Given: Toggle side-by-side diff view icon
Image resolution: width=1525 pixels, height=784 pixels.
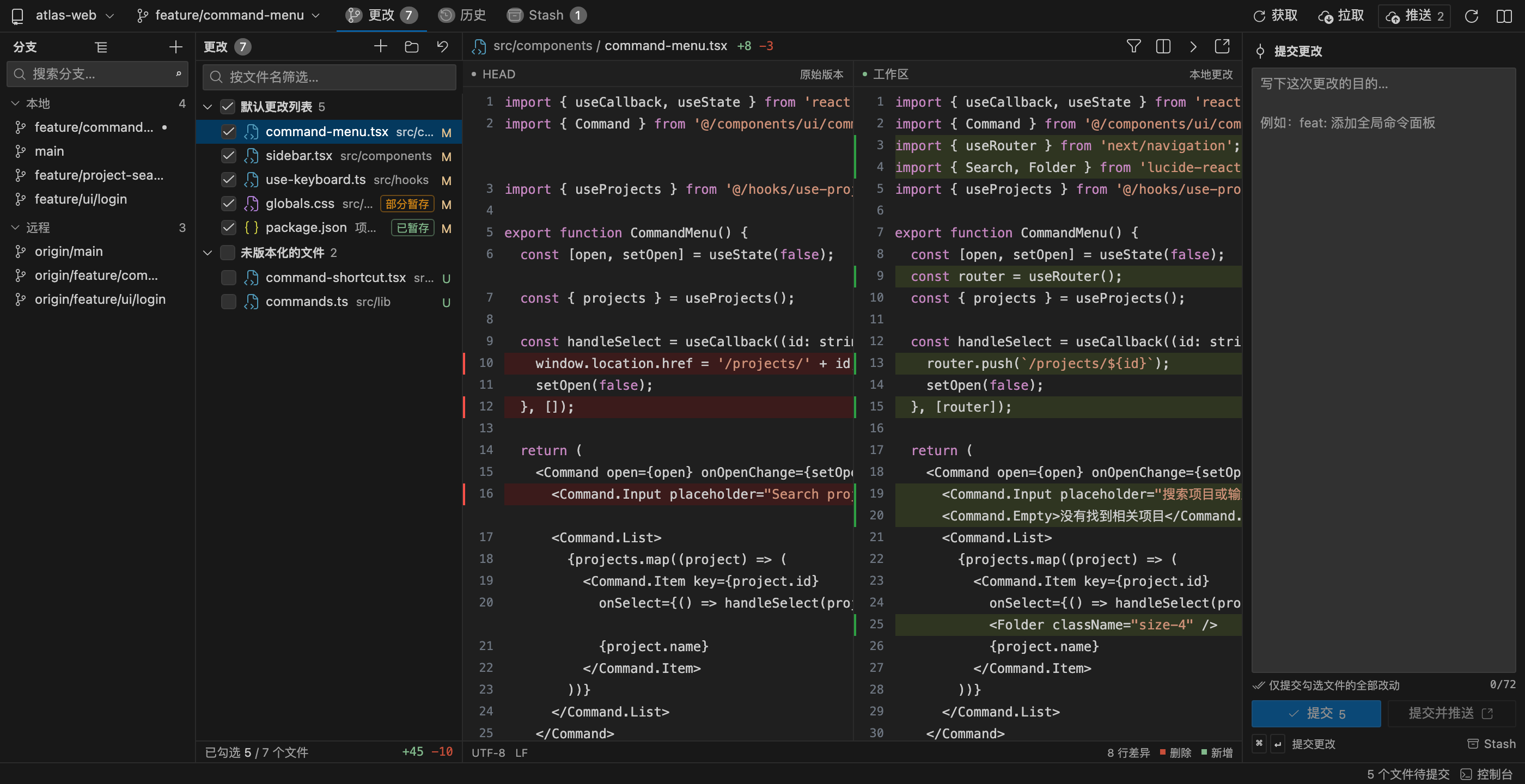Looking at the screenshot, I should point(1163,46).
